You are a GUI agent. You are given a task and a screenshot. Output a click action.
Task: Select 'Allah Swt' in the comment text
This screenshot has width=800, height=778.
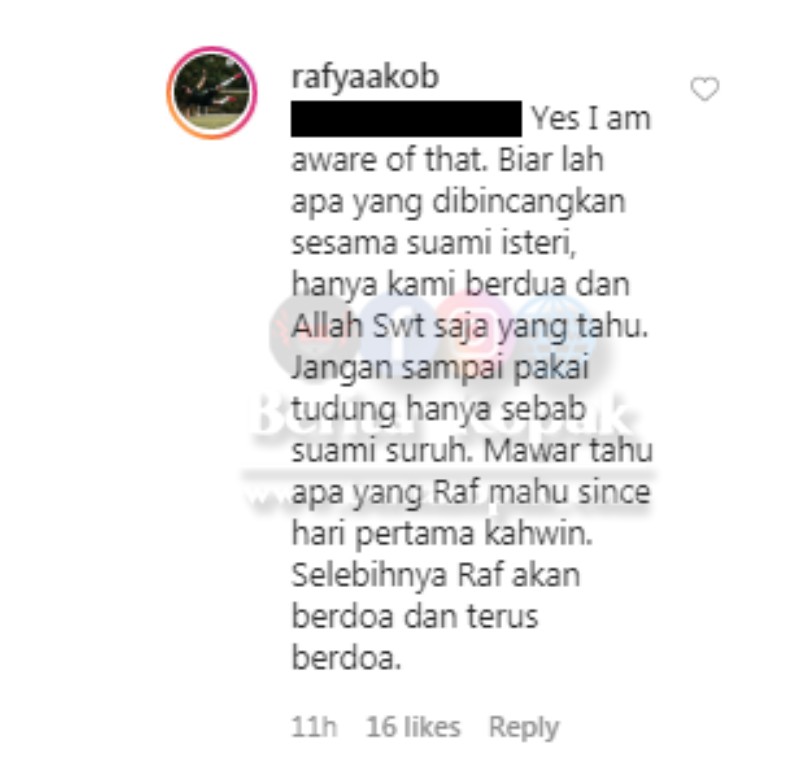click(x=353, y=325)
